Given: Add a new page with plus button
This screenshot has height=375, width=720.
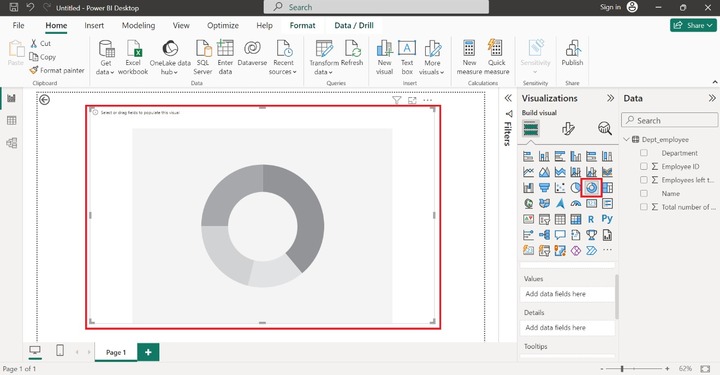Looking at the screenshot, I should coord(148,352).
